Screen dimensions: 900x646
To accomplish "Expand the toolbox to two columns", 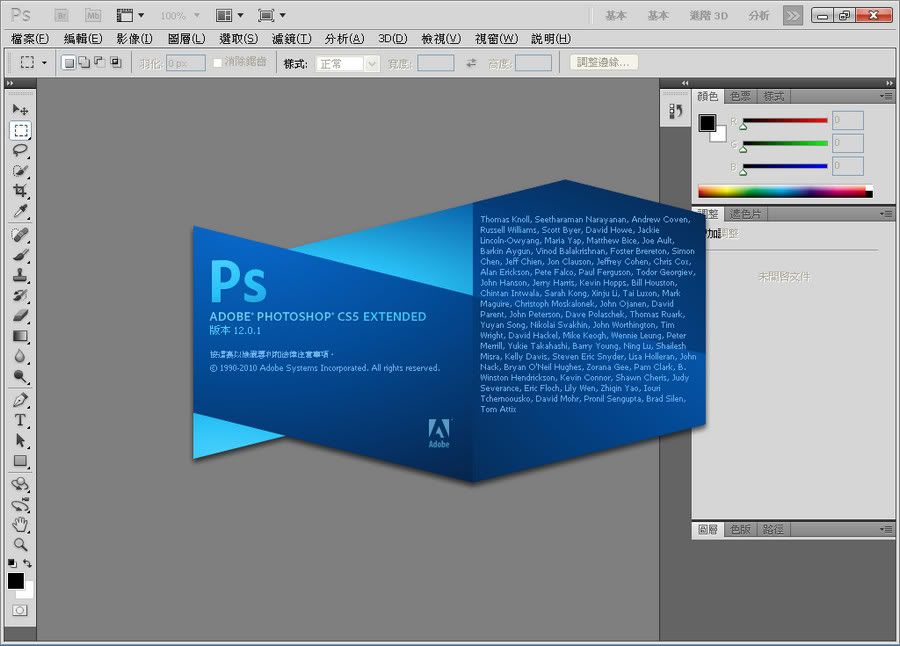I will (10, 84).
